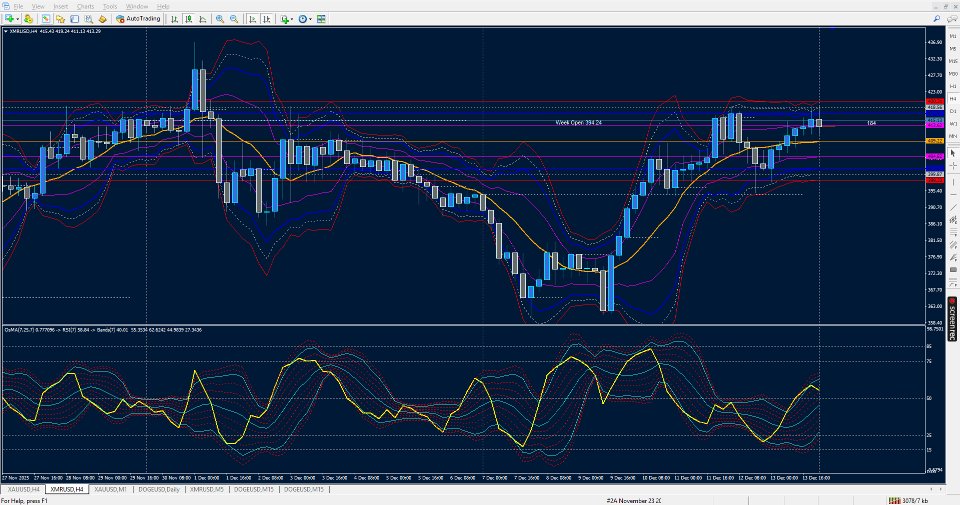
Task: Switch timeframe to M5
Action: point(953,48)
